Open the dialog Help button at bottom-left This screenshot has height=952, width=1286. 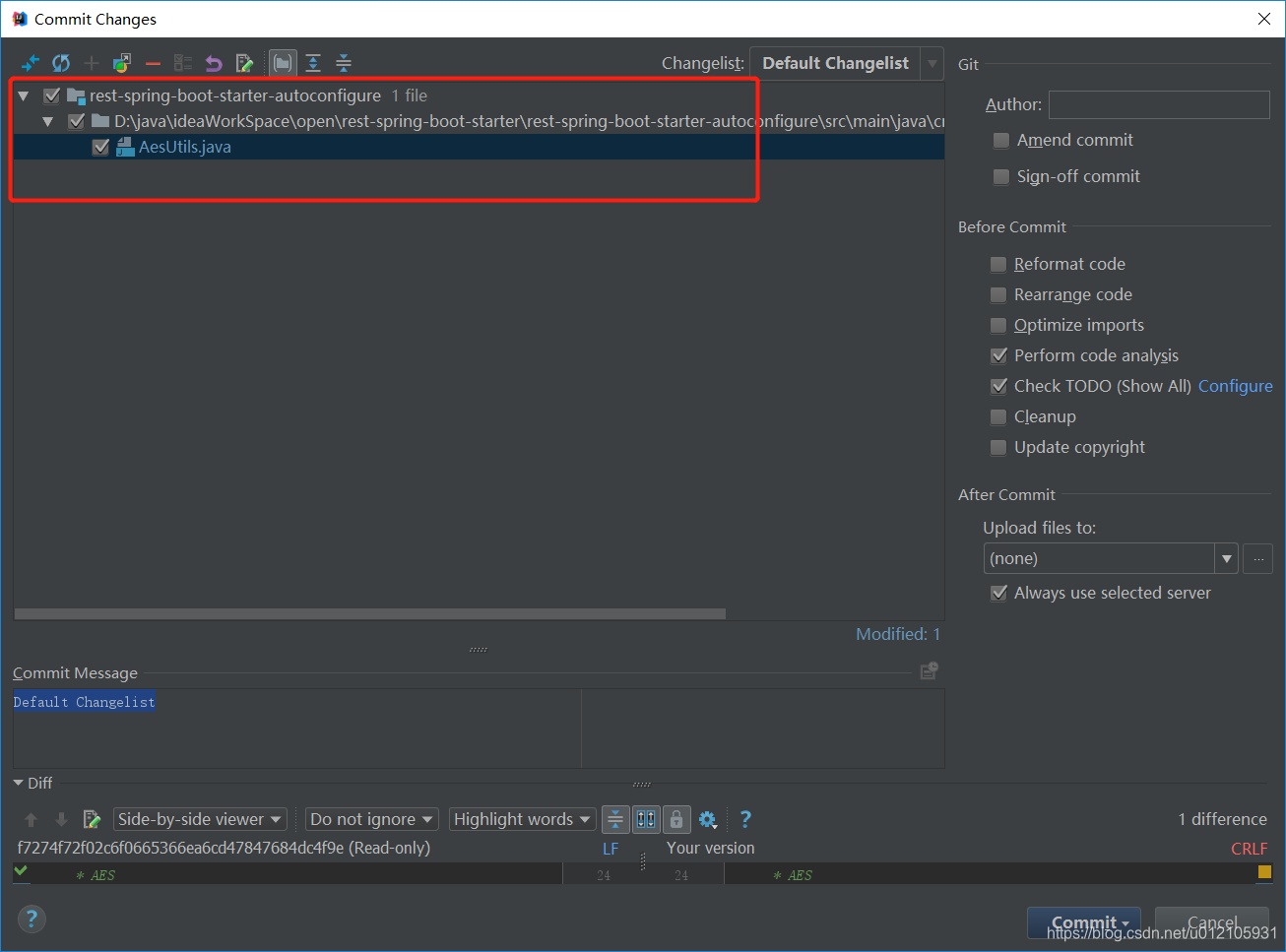pyautogui.click(x=32, y=919)
